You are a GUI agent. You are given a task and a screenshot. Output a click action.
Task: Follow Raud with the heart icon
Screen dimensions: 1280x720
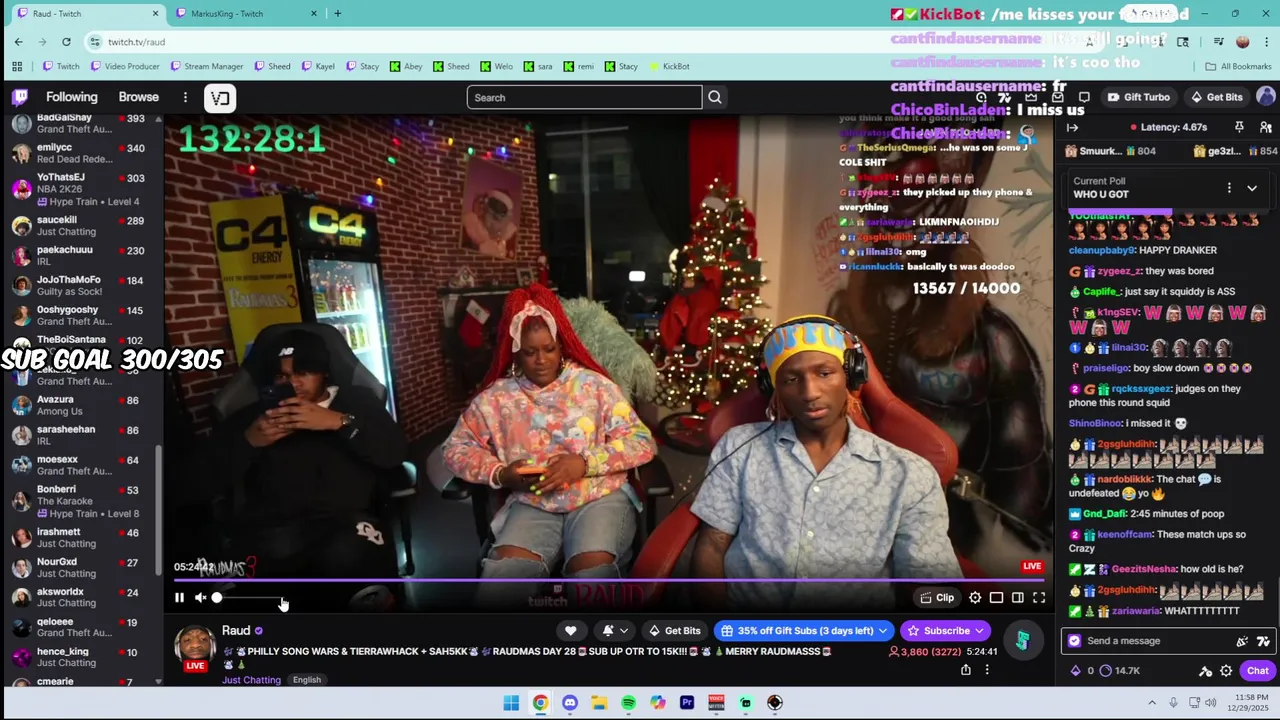[x=570, y=631]
